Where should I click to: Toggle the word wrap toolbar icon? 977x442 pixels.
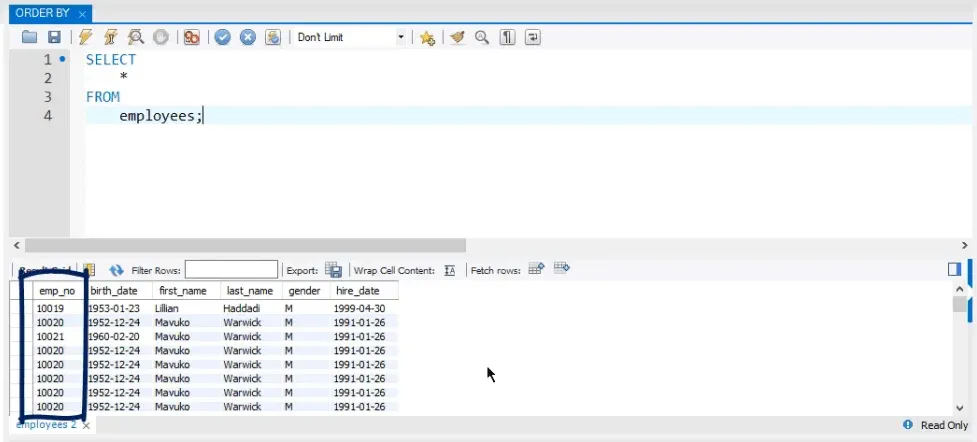tap(533, 37)
